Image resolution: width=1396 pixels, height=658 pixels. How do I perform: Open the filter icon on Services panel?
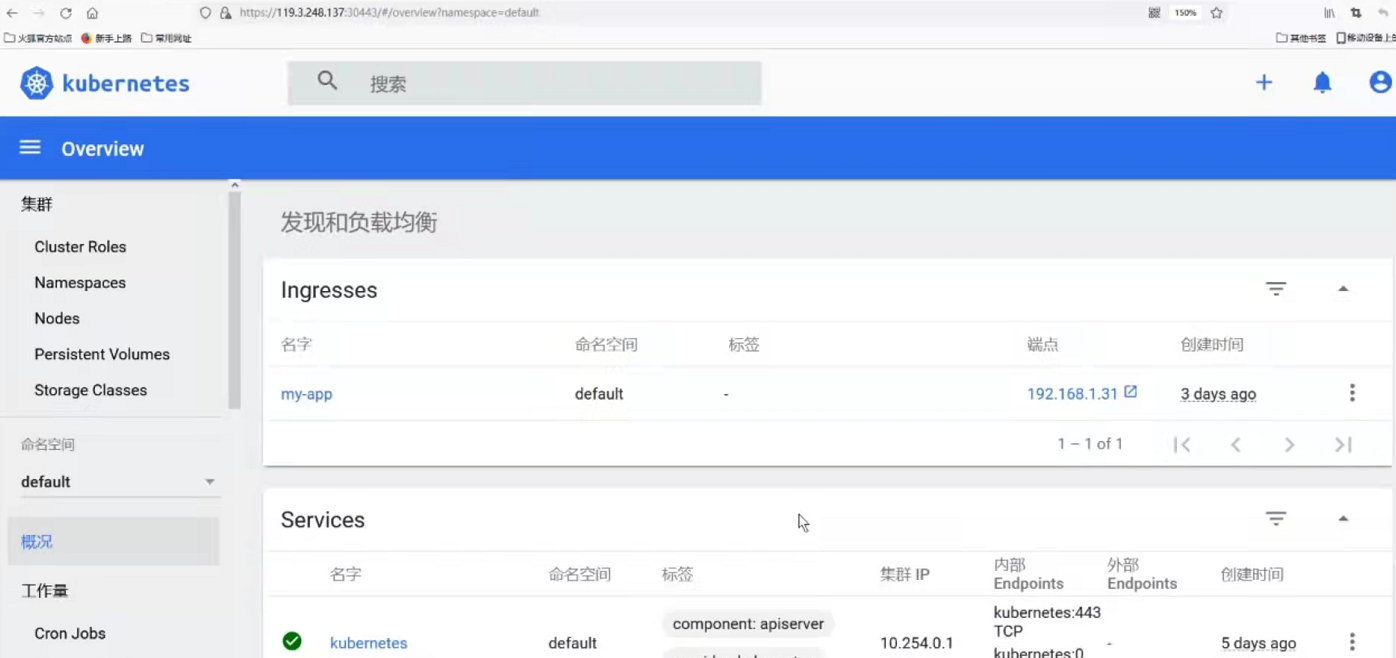[1276, 518]
